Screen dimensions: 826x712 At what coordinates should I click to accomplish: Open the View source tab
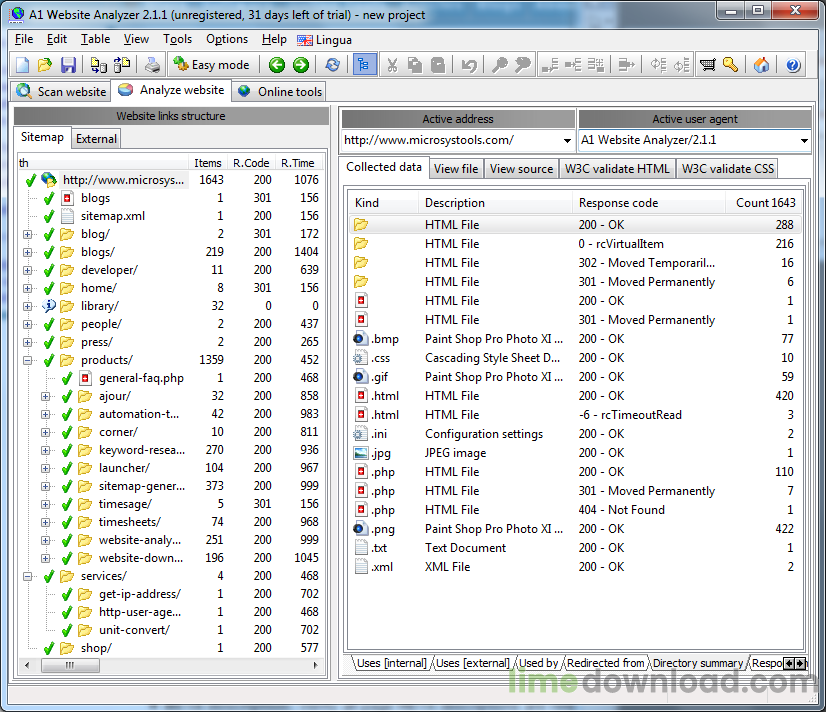522,169
